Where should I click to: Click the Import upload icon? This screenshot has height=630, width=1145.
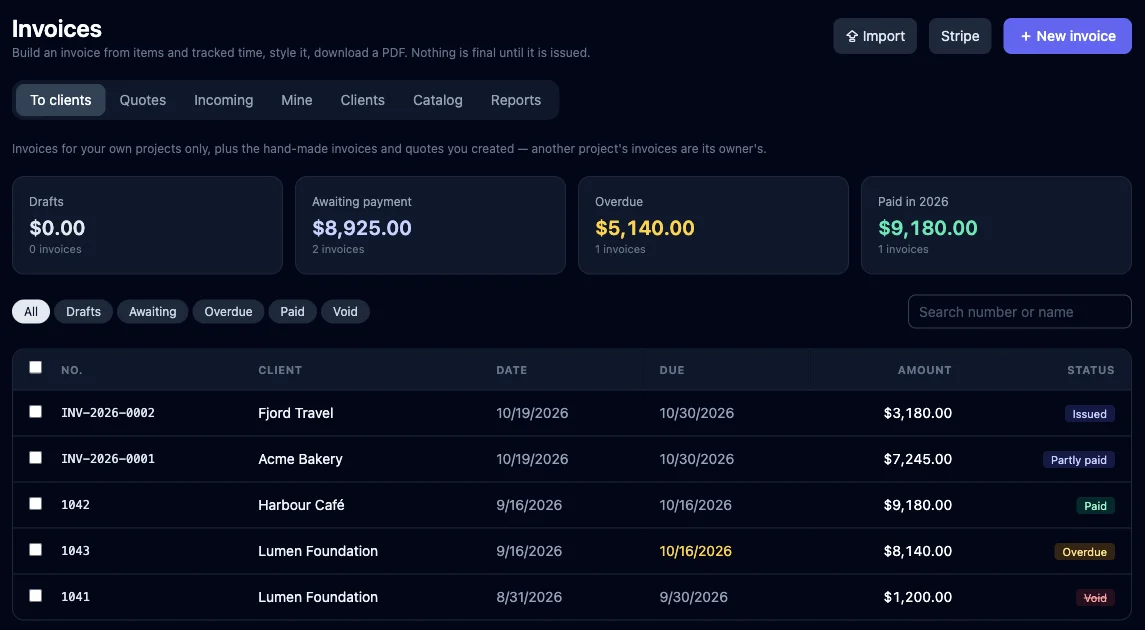pos(851,37)
